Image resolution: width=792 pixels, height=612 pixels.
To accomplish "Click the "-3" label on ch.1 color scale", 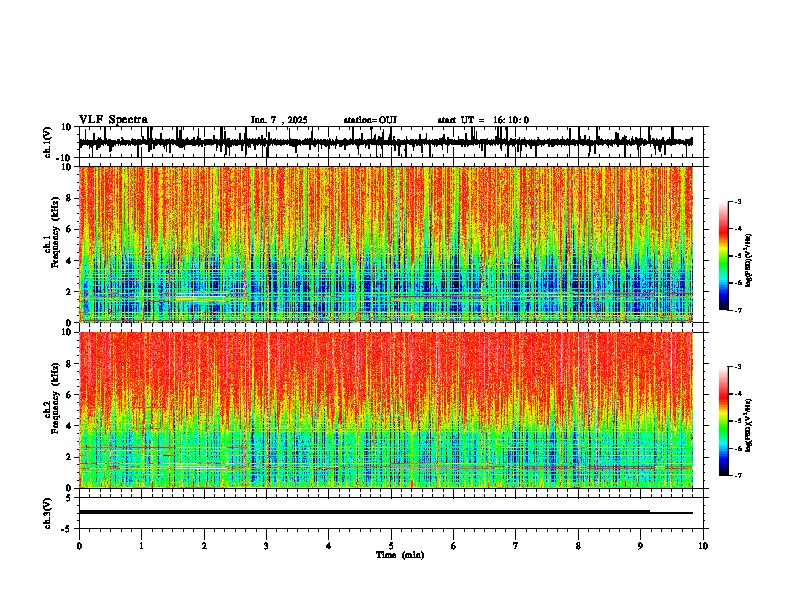I will coord(737,202).
